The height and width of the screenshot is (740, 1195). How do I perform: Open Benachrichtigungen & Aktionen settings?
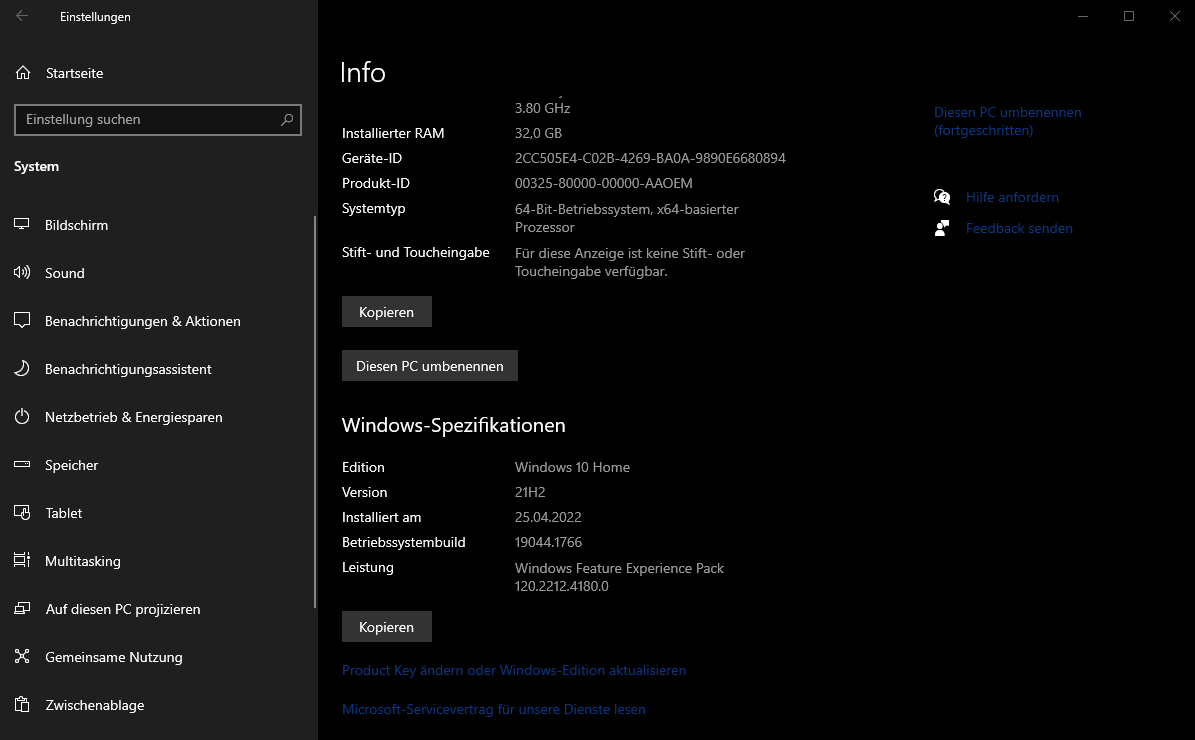142,321
